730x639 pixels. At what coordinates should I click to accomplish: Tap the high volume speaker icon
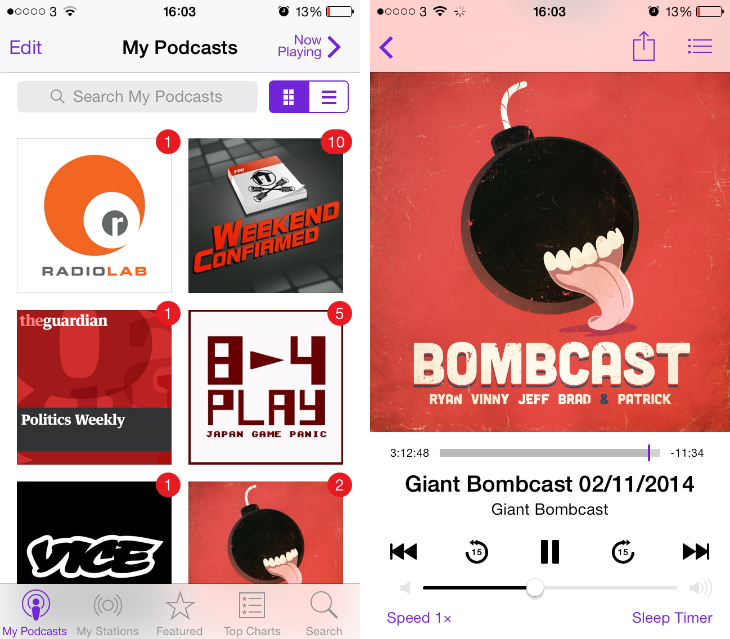pyautogui.click(x=701, y=588)
